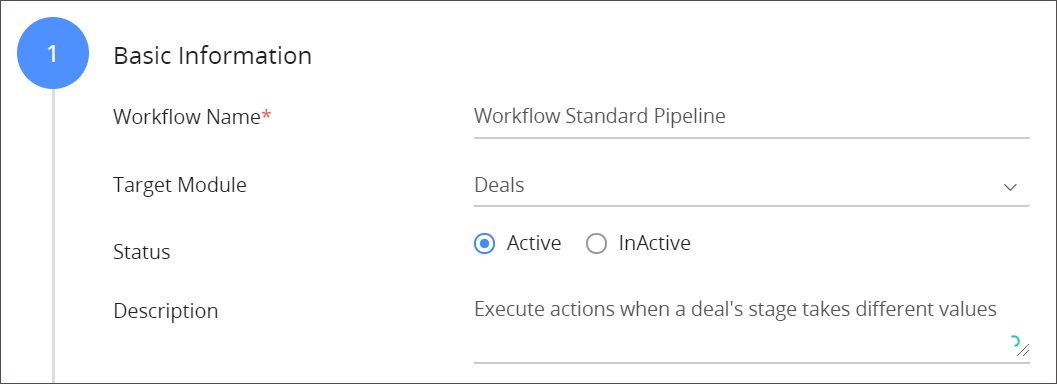The width and height of the screenshot is (1057, 384).
Task: Click the green spinner icon in Description
Action: point(1016,341)
